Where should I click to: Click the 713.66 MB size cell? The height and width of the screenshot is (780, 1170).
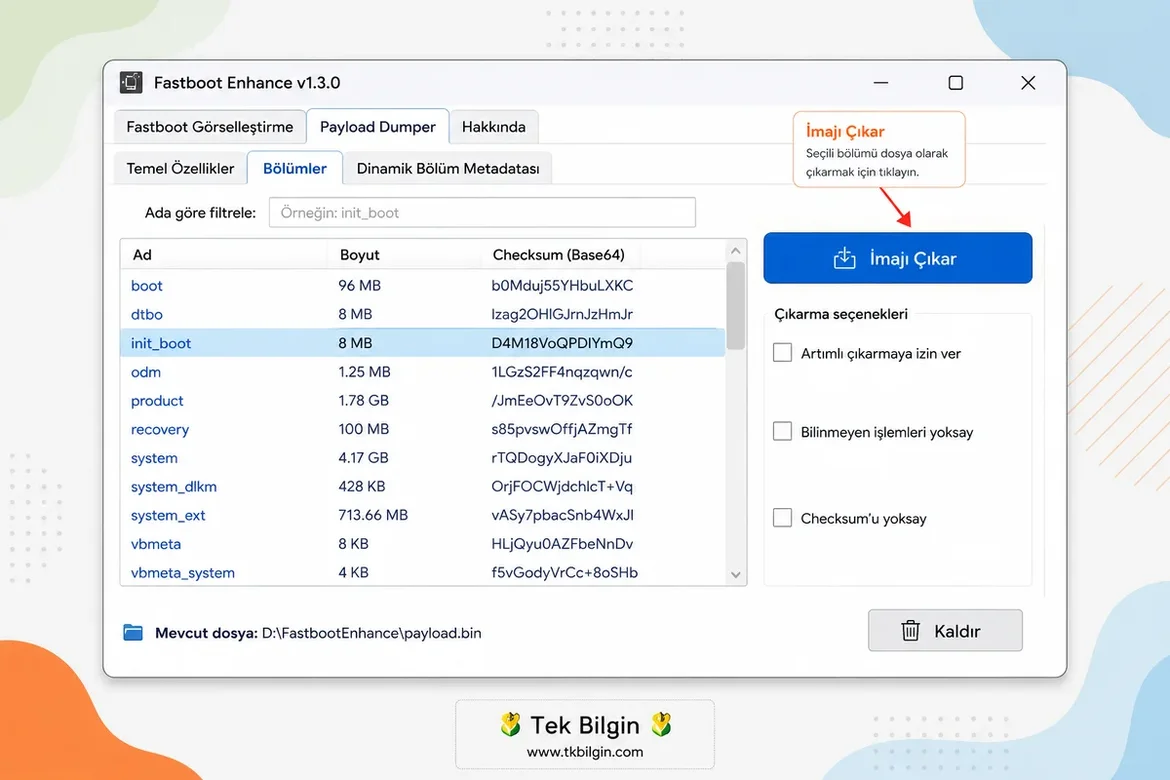(x=373, y=515)
